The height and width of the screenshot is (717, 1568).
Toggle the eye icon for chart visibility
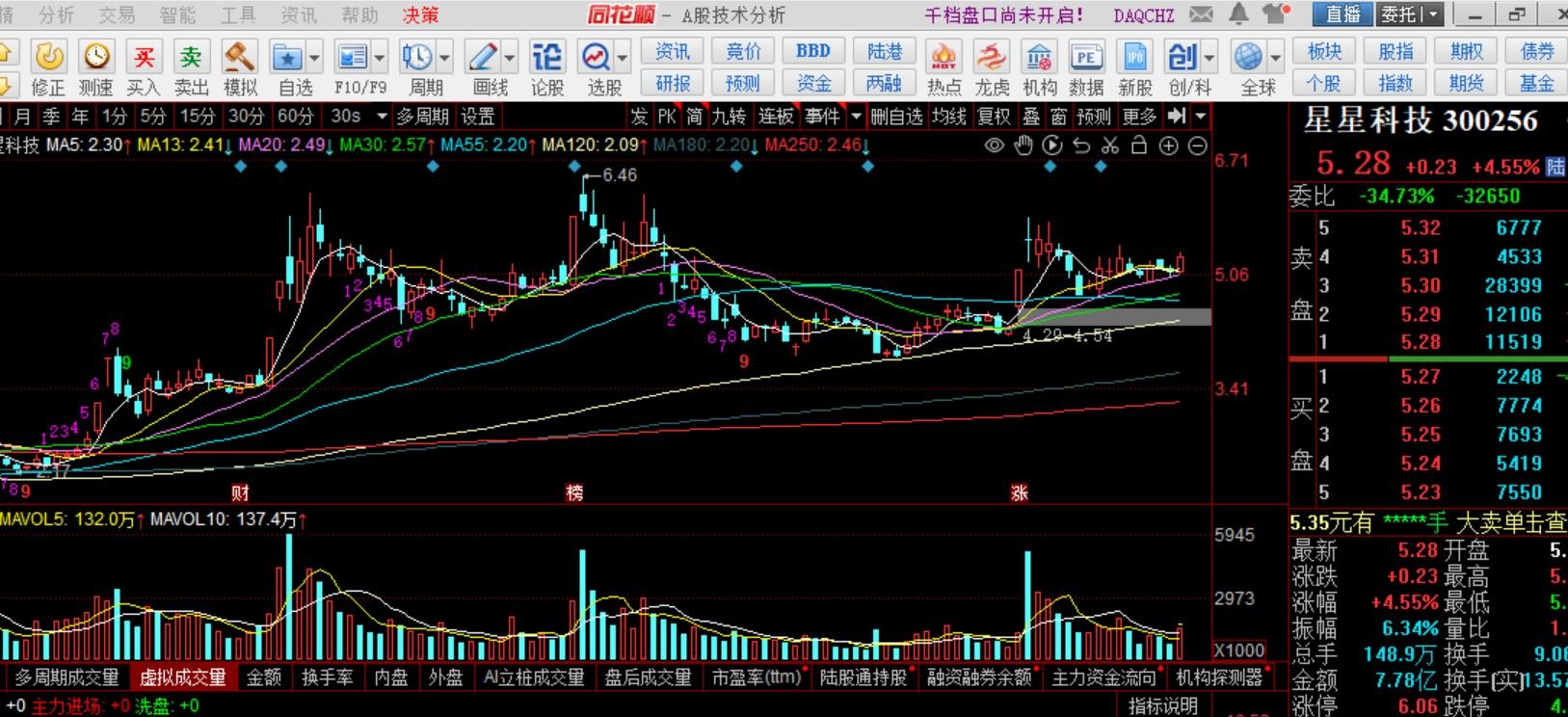[x=994, y=146]
